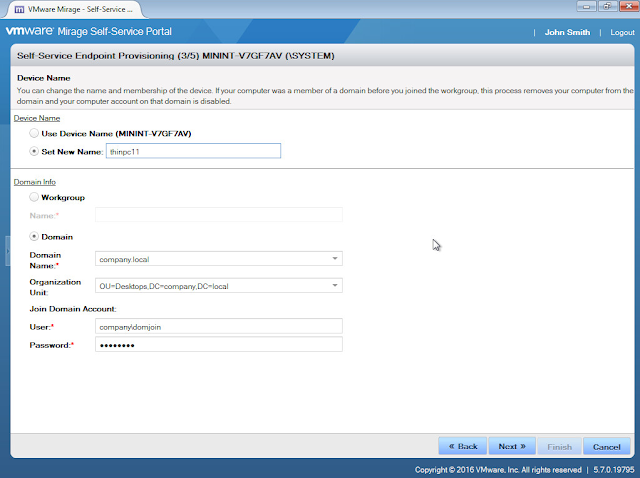Expand the left side panel handle
The image size is (640, 478).
(x=7, y=251)
